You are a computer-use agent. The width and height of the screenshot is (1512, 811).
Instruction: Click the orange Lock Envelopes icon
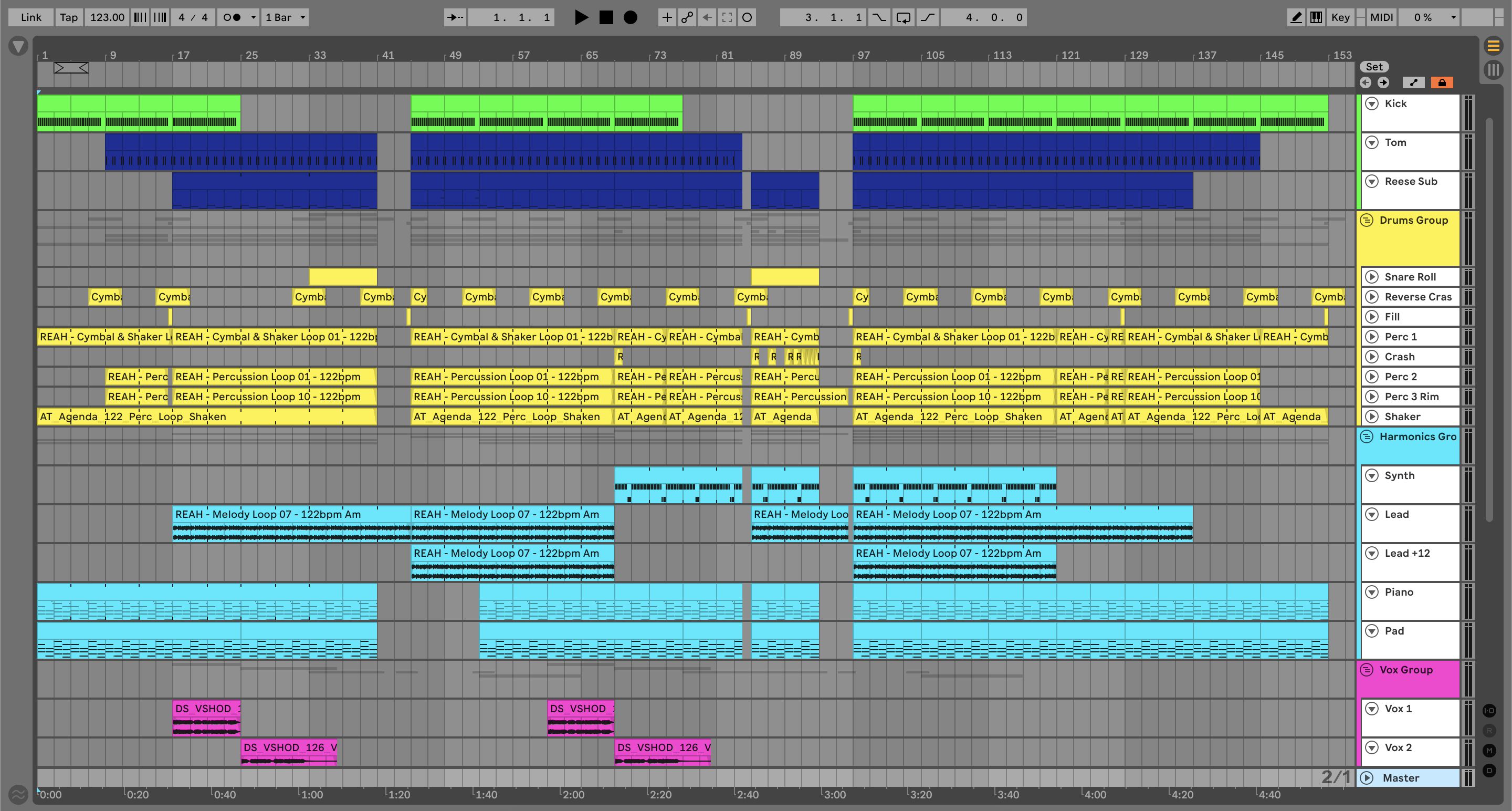pos(1442,83)
